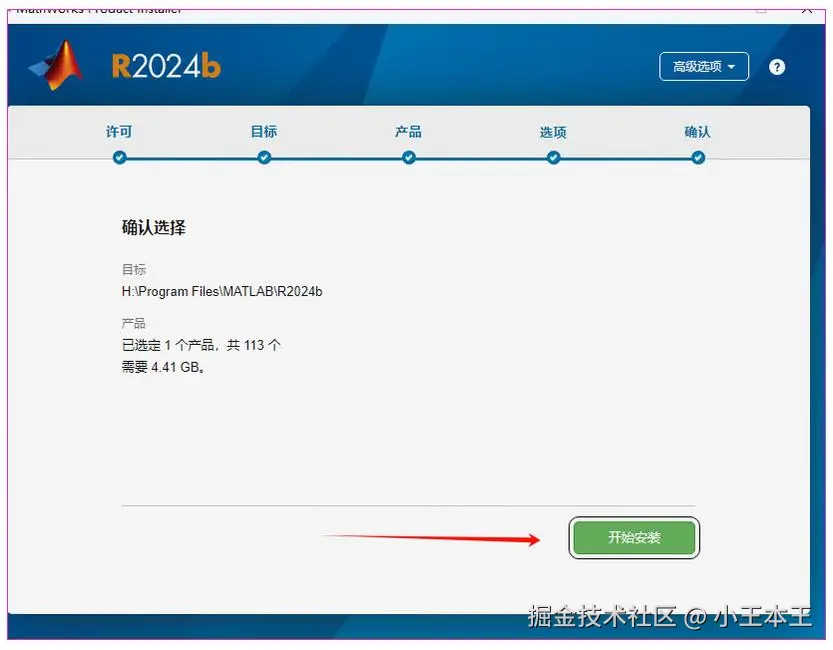Screen dimensions: 833x650
Task: Click the 开始安装 button
Action: (634, 537)
